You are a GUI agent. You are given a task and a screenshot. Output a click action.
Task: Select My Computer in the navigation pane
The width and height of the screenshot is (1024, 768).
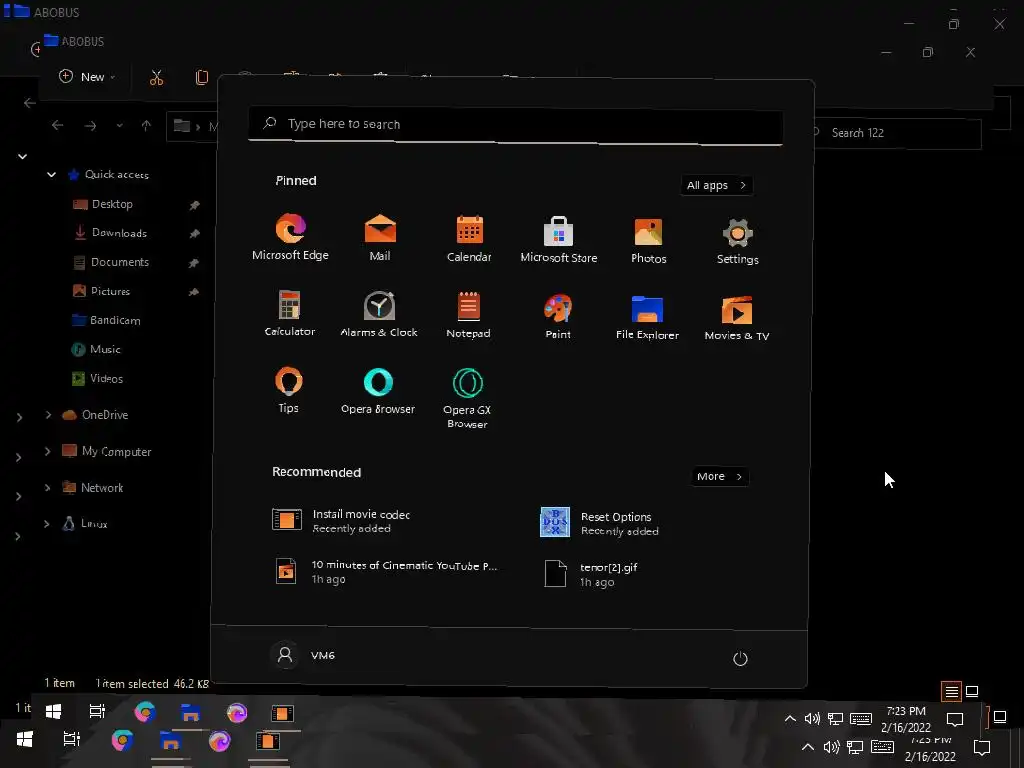tap(106, 451)
